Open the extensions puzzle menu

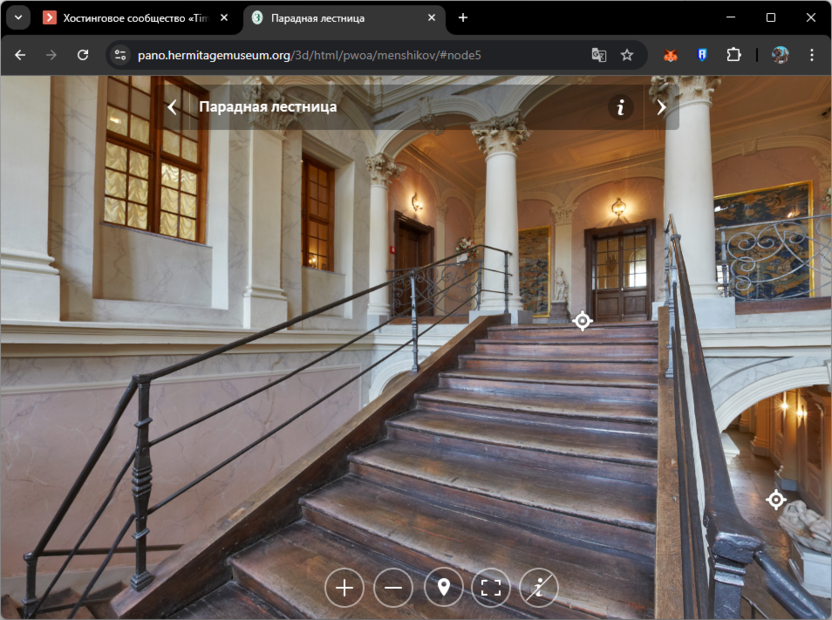(x=733, y=55)
